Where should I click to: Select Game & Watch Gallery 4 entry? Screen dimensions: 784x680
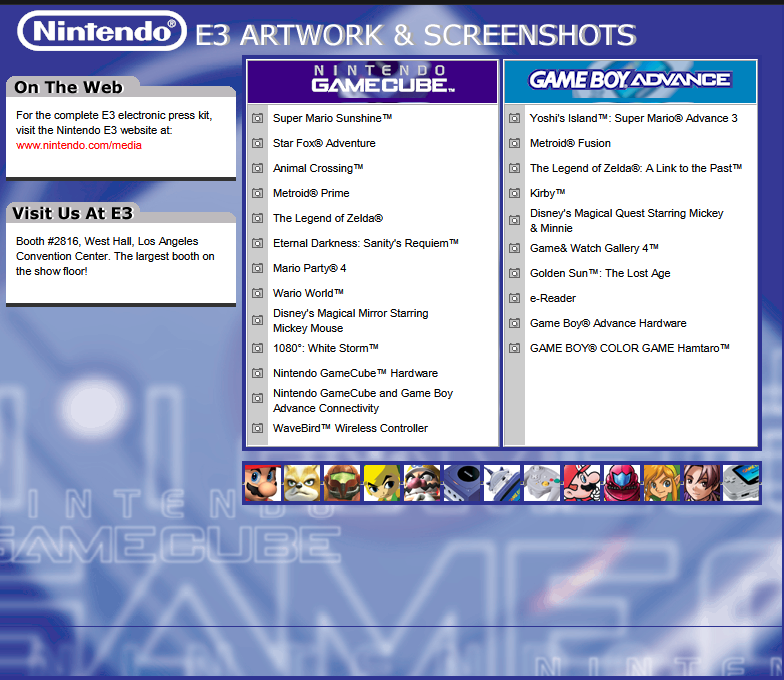tap(594, 248)
